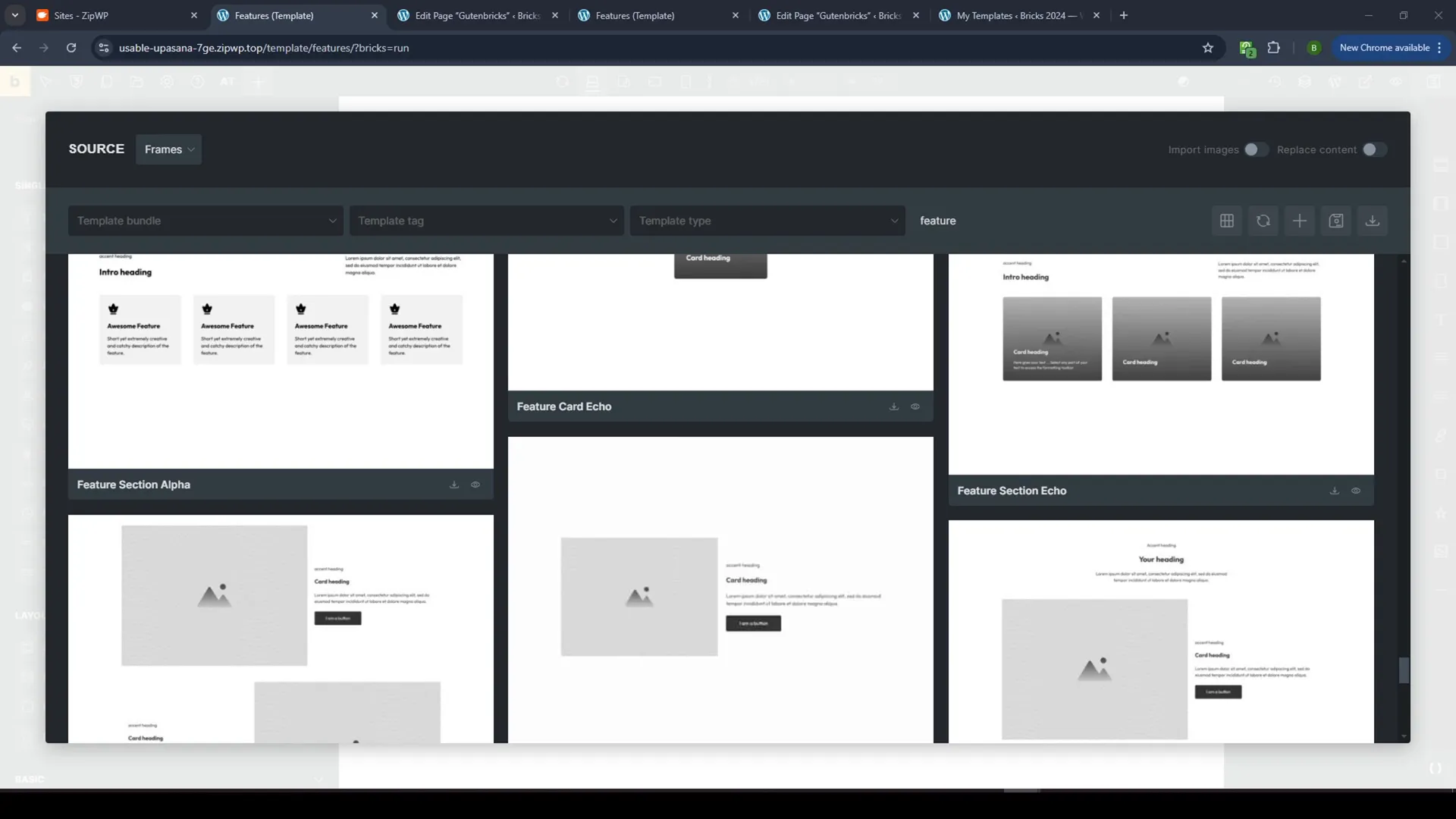Expand the Template bundle dropdown
The width and height of the screenshot is (1456, 819).
coord(206,221)
